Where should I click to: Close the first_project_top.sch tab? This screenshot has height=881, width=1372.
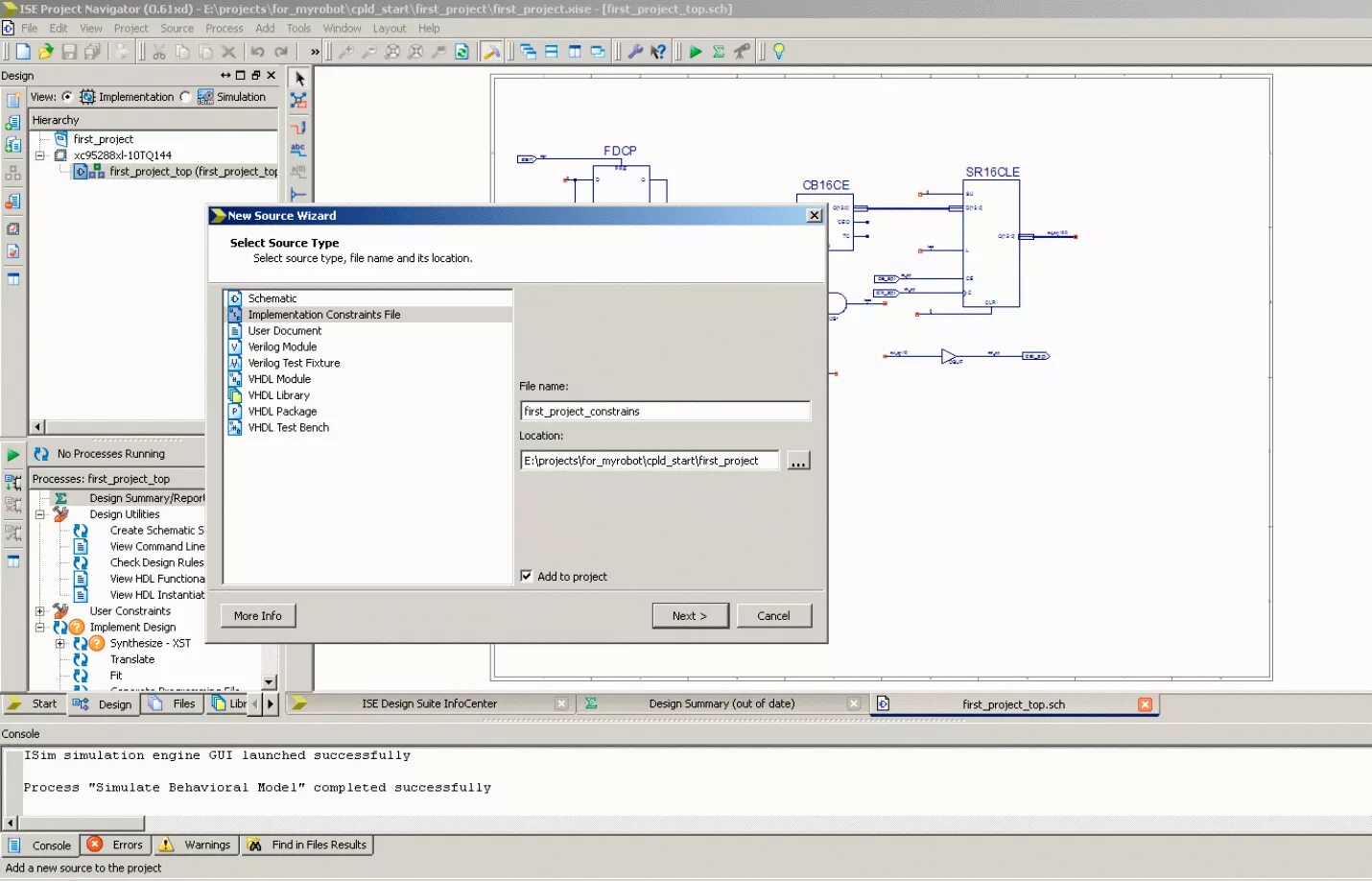[x=1145, y=704]
